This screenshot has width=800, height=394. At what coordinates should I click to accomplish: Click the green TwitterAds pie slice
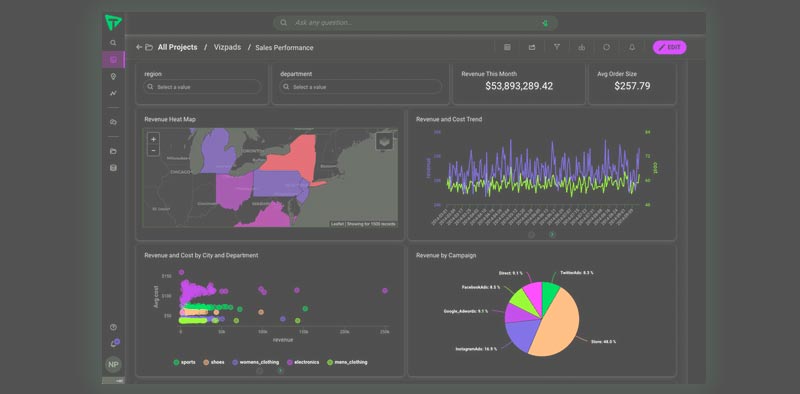tap(549, 296)
